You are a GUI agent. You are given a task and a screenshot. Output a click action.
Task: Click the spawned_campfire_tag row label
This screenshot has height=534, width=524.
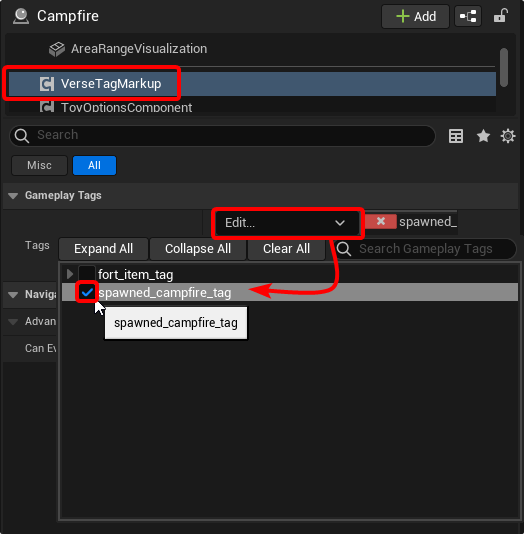[165, 293]
